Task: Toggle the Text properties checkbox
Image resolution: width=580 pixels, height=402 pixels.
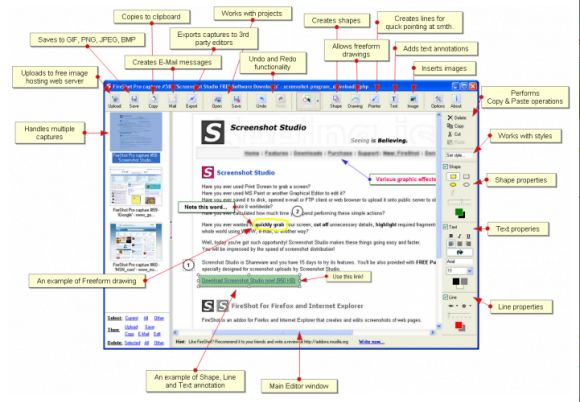Action: tap(446, 227)
